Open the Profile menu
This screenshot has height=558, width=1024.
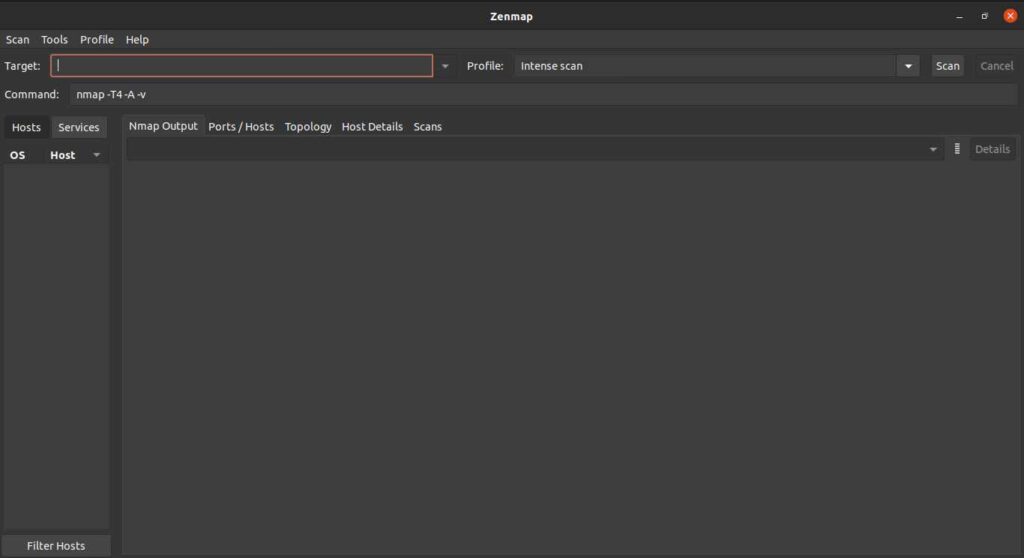pos(97,40)
